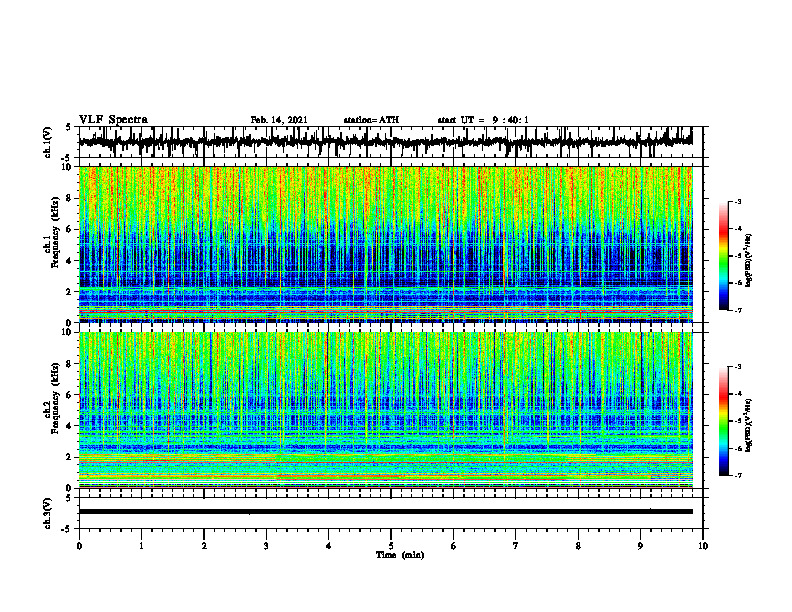Click the time axis tick label "7"
The image size is (792, 612).
click(x=516, y=546)
